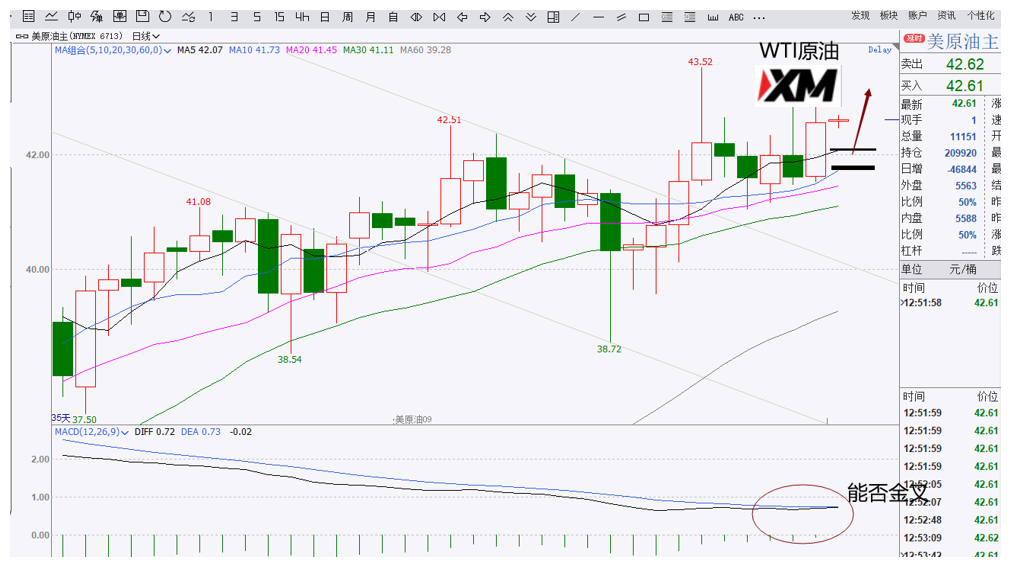Click the 持仓 209920 value
Image resolution: width=1014 pixels, height=577 pixels.
(x=960, y=153)
